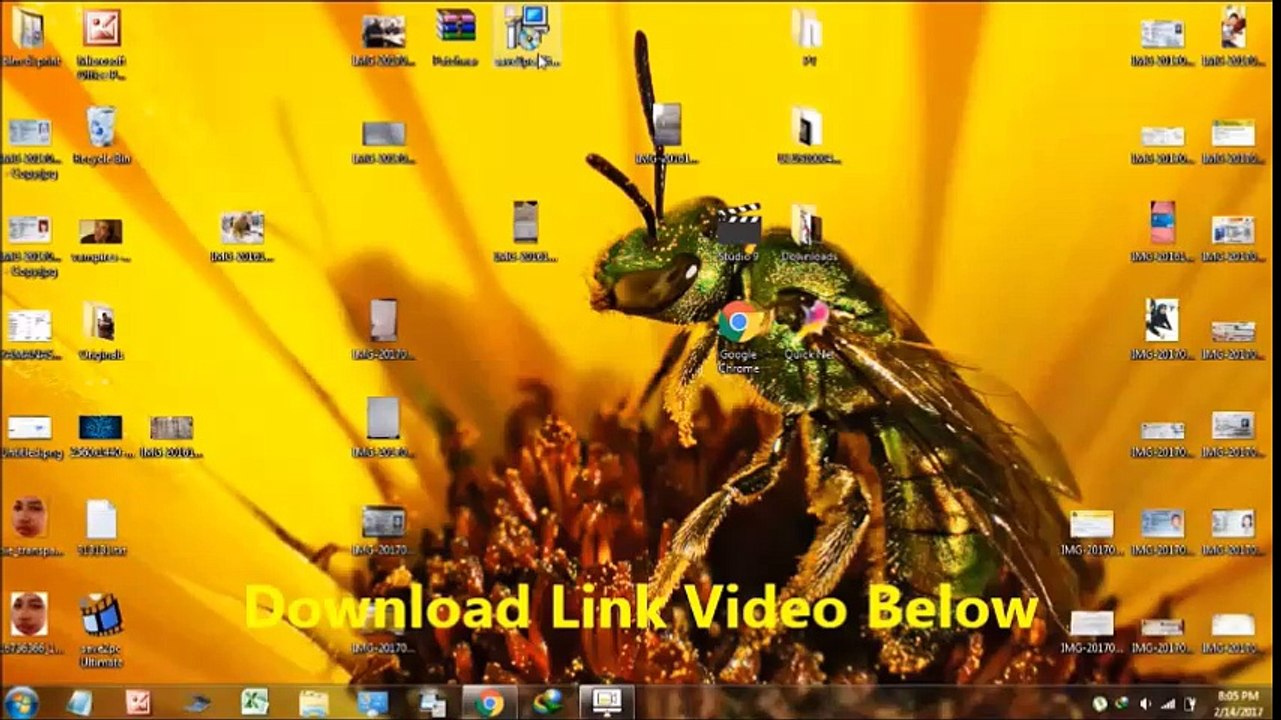
Task: Open the volume control in system tray
Action: pyautogui.click(x=1144, y=704)
